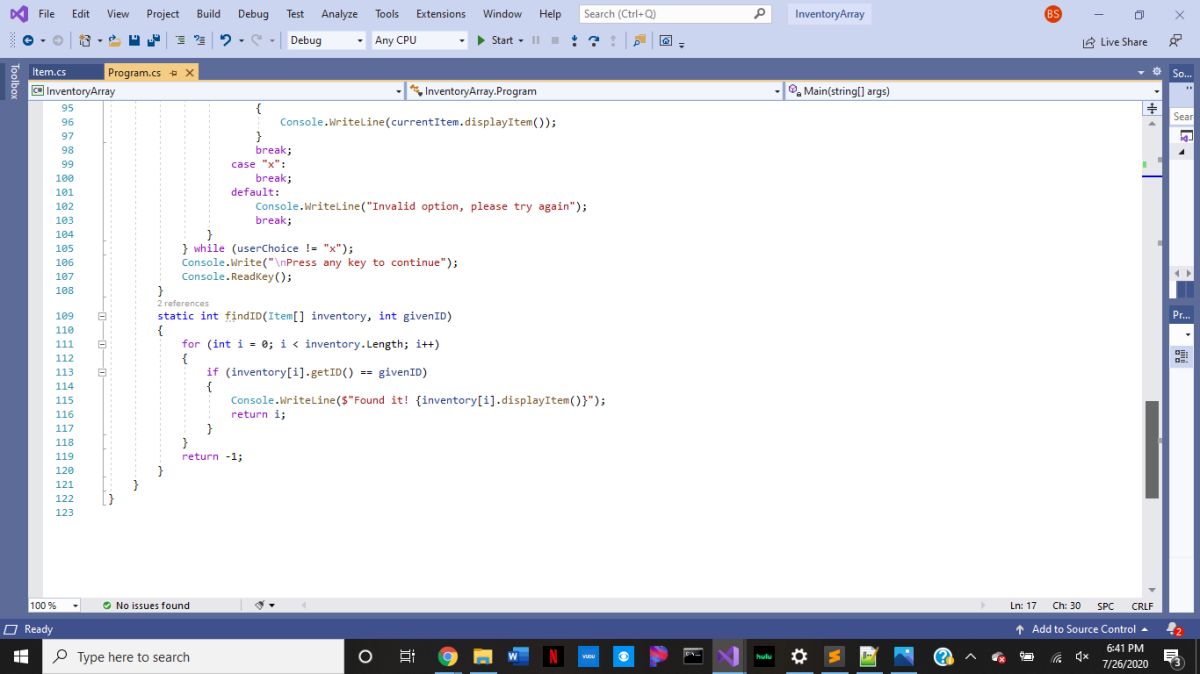Open the Analyze menu
Screen dimensions: 1200x674
(340, 14)
